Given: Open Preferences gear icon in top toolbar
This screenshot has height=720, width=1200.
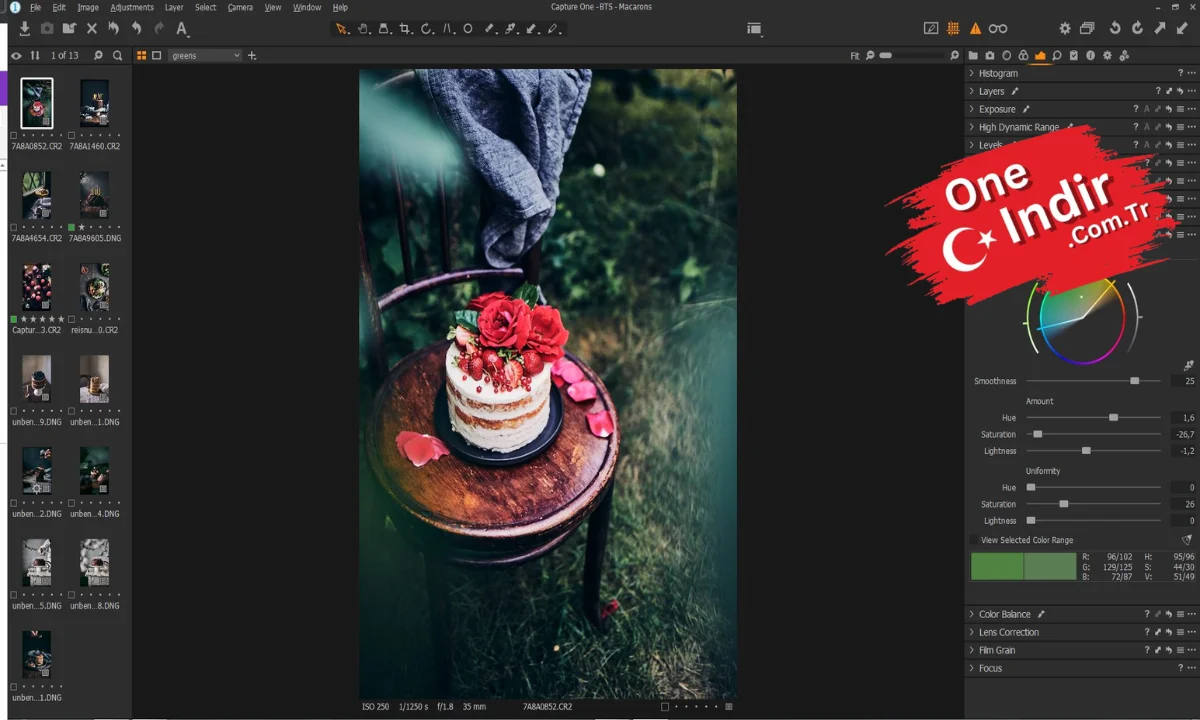Looking at the screenshot, I should (x=1065, y=29).
